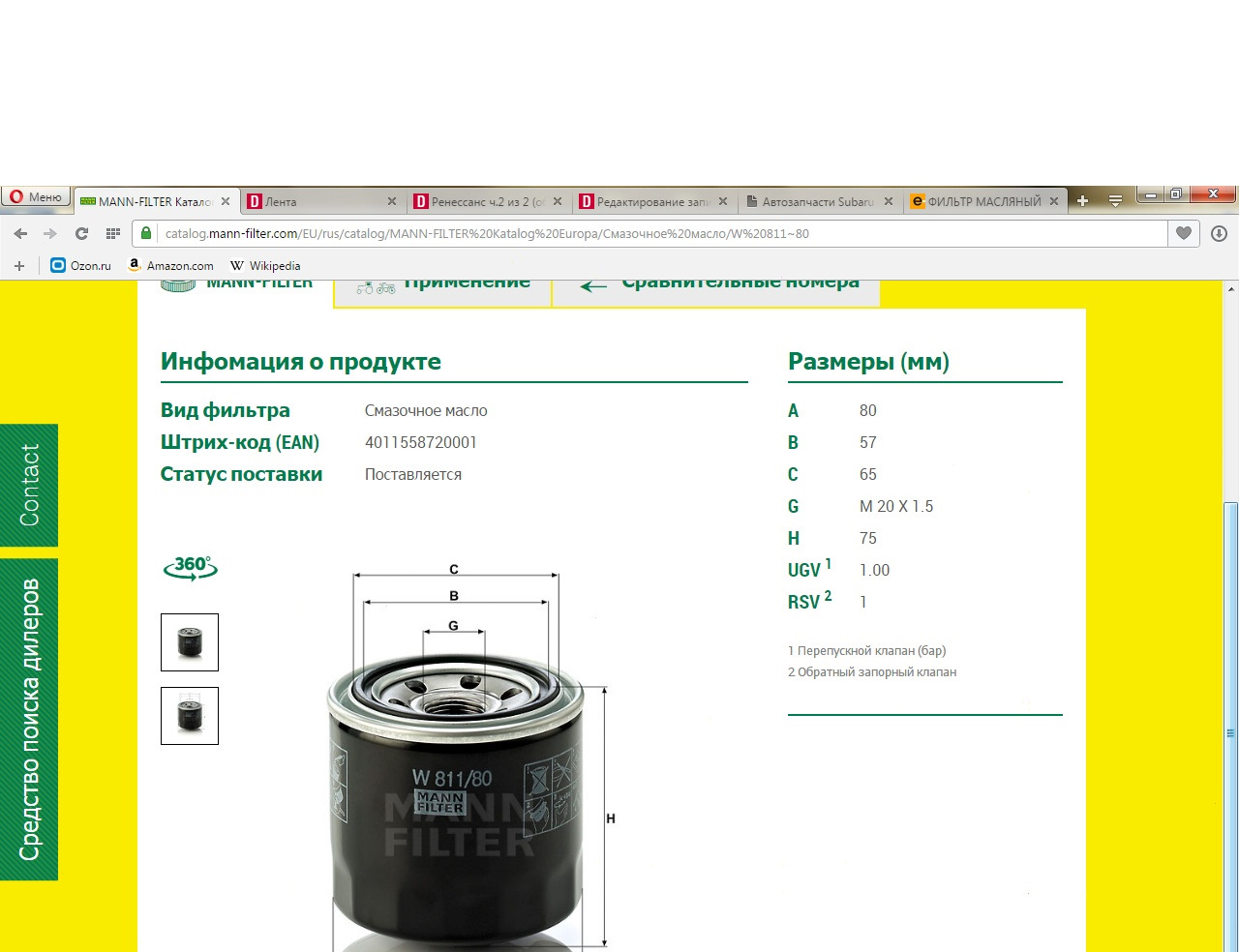The width and height of the screenshot is (1239, 952).
Task: Open the Opera Меню button
Action: click(x=35, y=197)
